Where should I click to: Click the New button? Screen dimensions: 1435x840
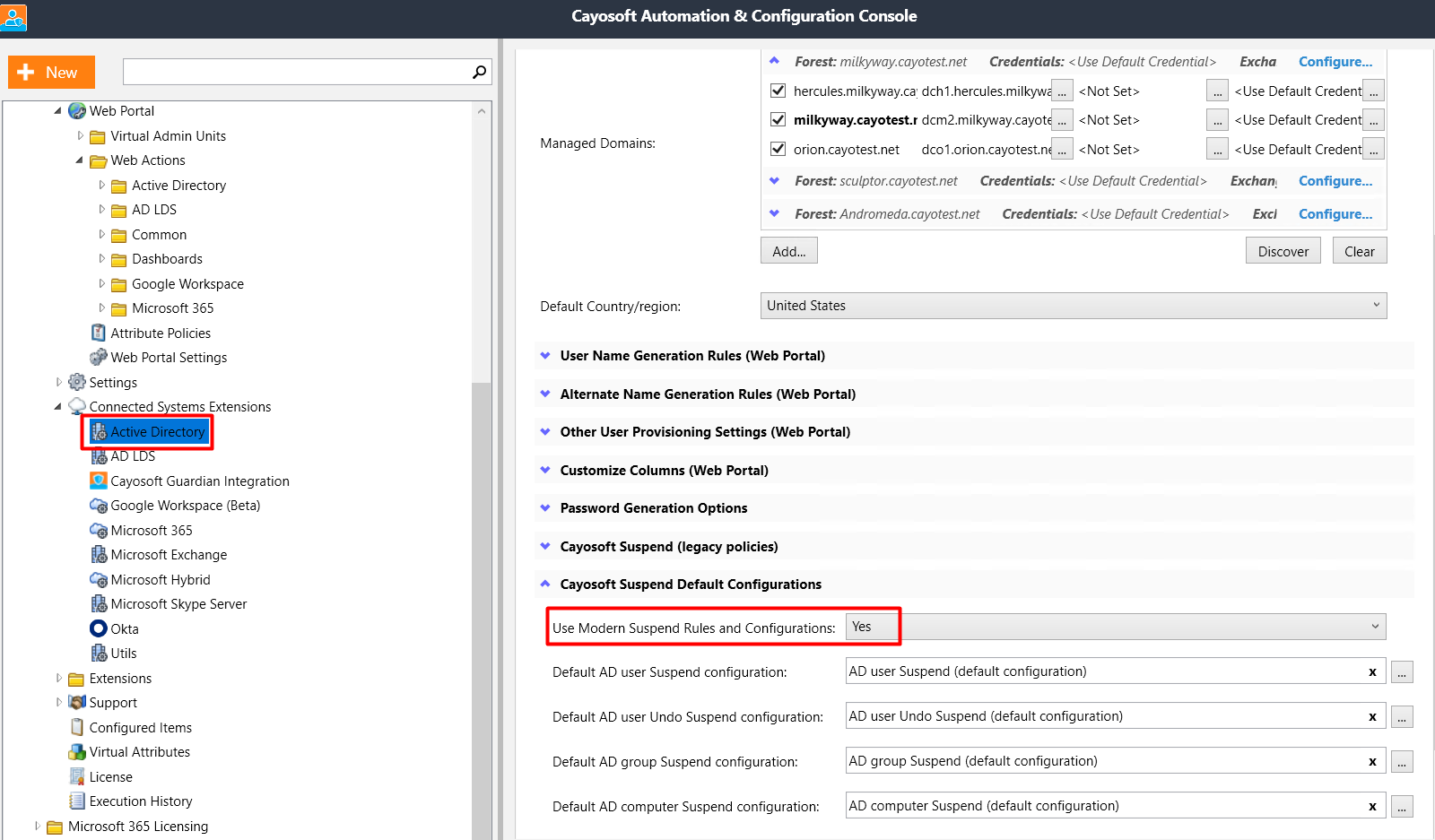pyautogui.click(x=51, y=73)
